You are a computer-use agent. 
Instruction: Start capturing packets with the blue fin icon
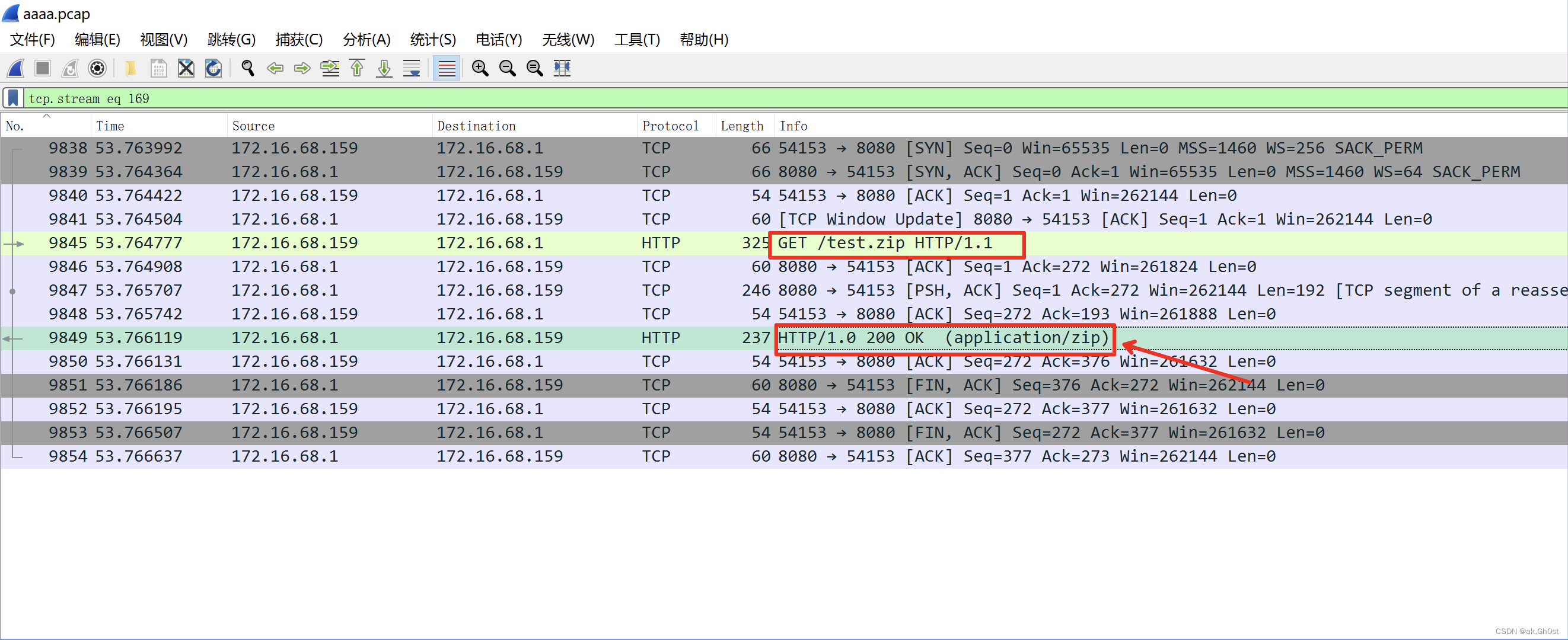[15, 68]
